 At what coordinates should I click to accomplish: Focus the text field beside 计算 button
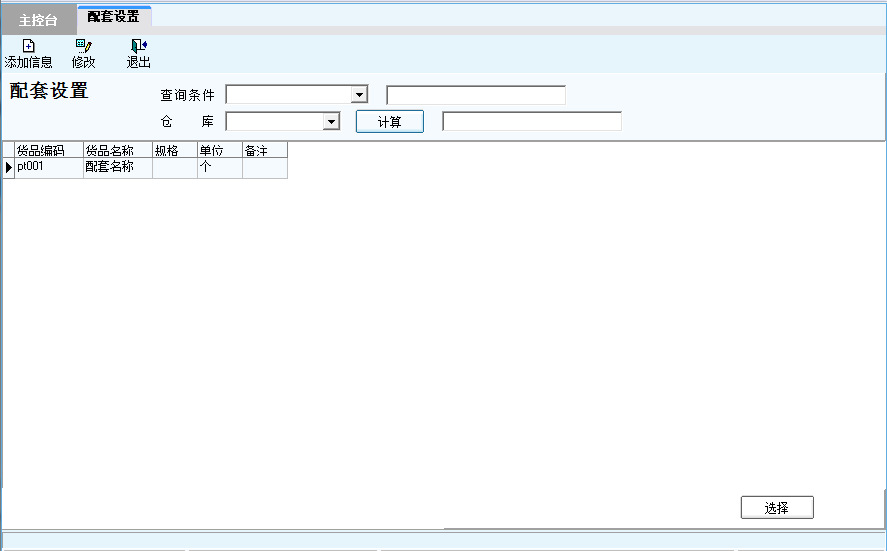tap(532, 121)
